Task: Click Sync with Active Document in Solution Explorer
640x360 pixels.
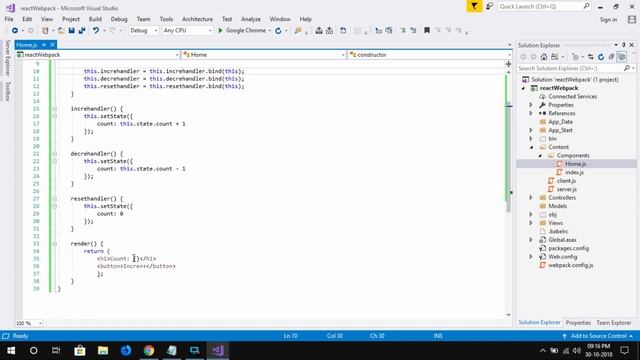Action: 591,57
